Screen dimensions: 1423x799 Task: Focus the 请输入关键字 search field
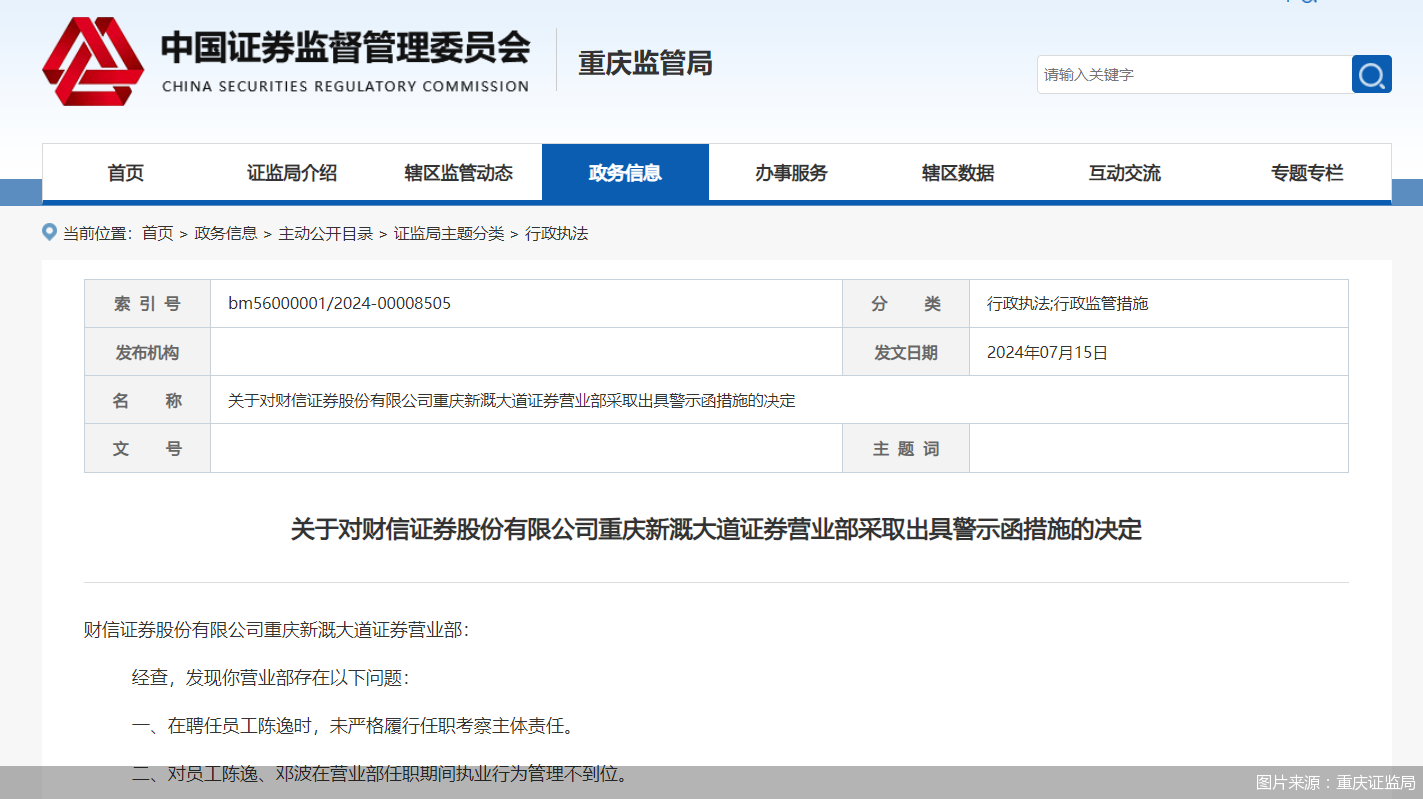(x=1194, y=74)
